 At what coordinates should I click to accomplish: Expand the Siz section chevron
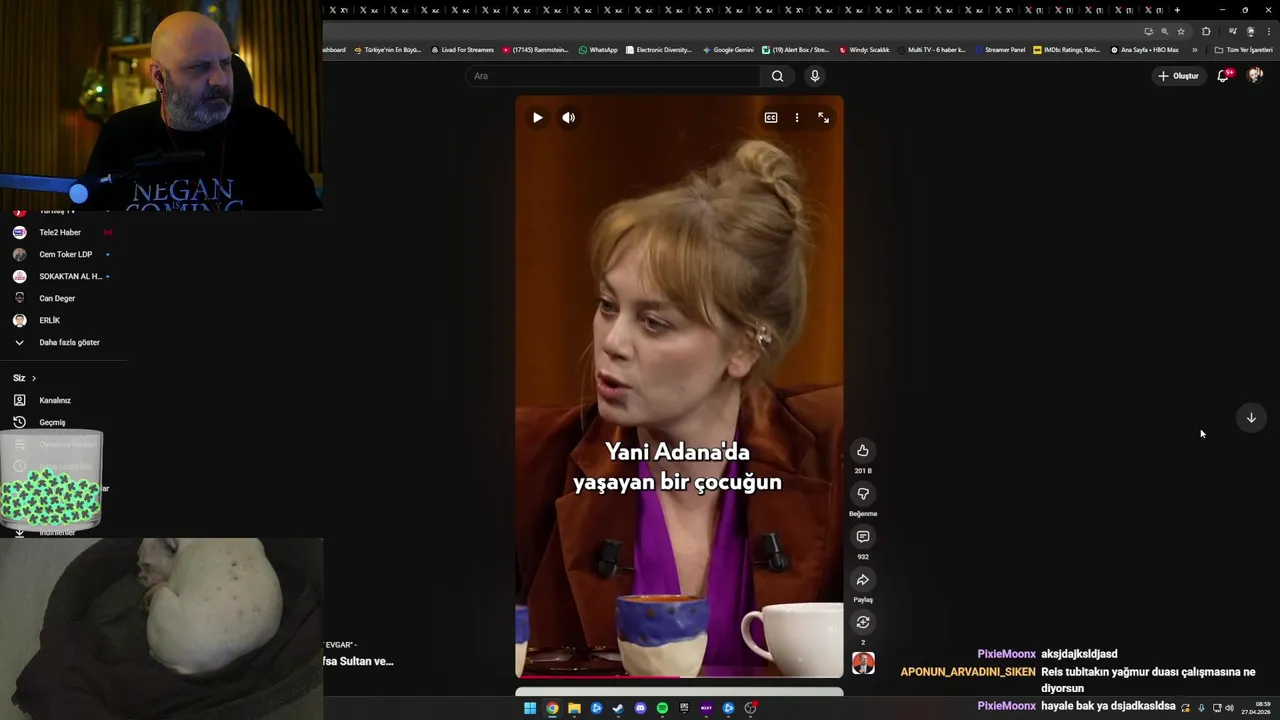pyautogui.click(x=33, y=378)
